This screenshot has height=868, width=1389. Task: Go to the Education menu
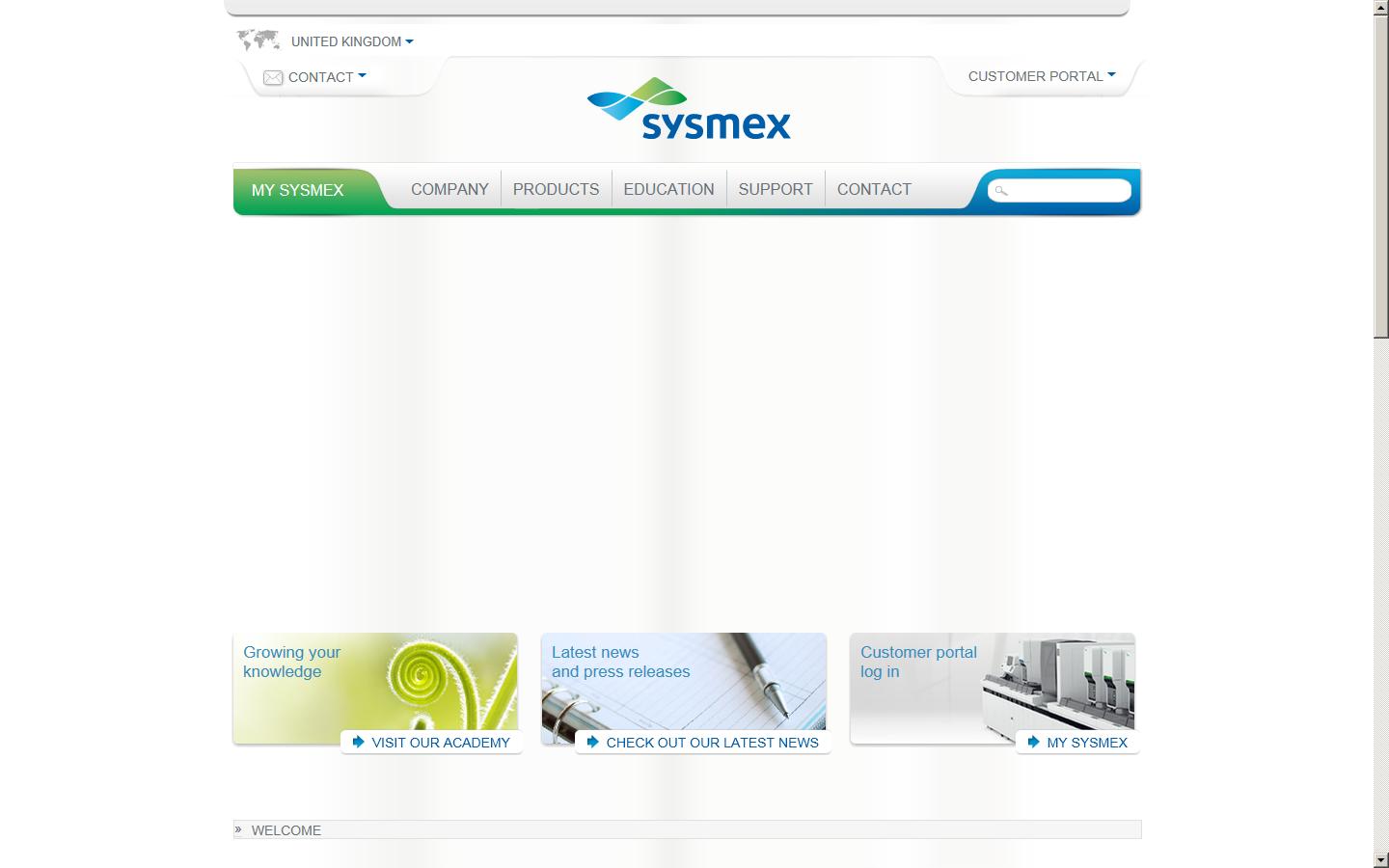coord(668,189)
